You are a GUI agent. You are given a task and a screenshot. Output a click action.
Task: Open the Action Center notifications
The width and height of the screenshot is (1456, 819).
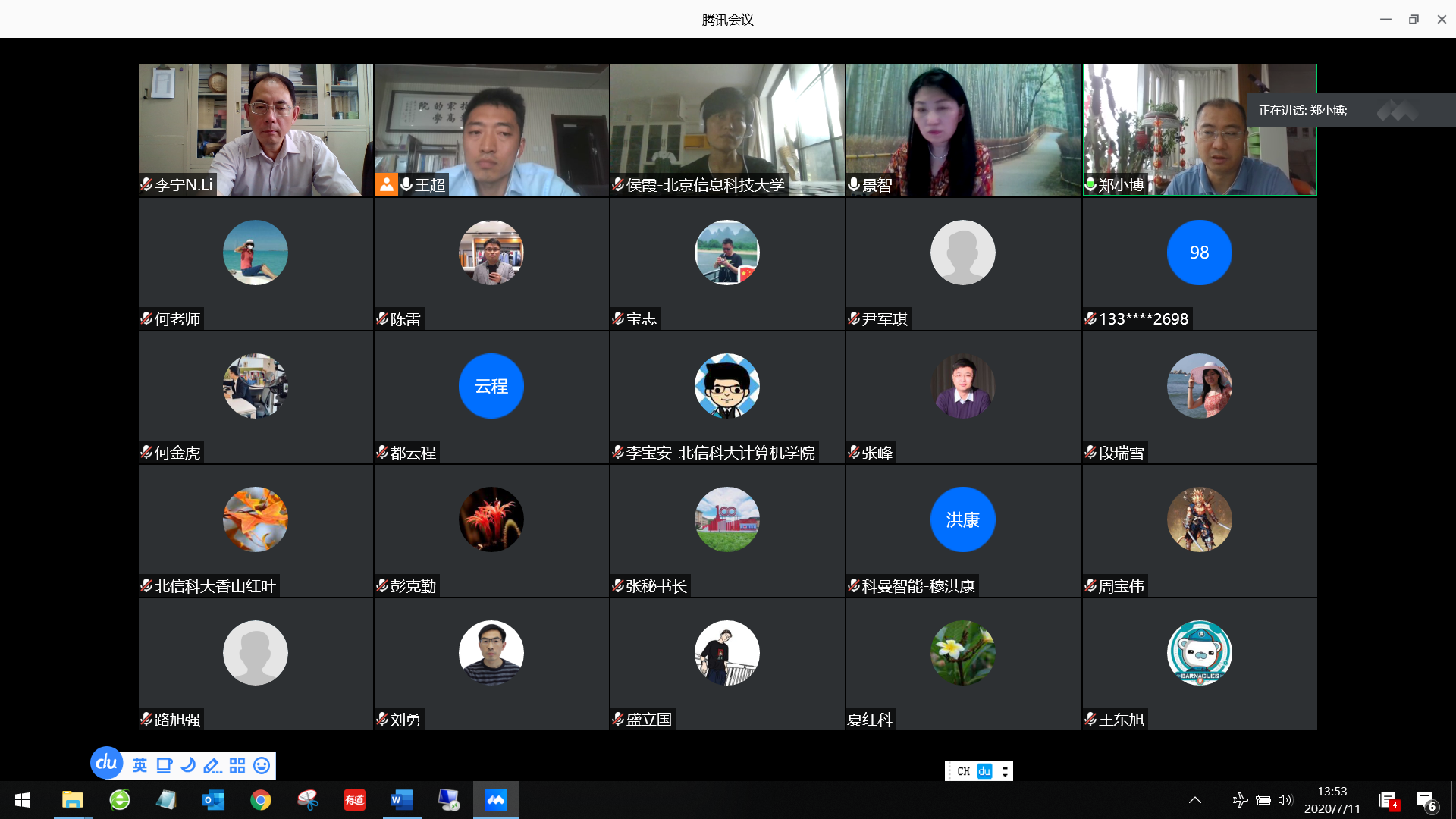1426,801
